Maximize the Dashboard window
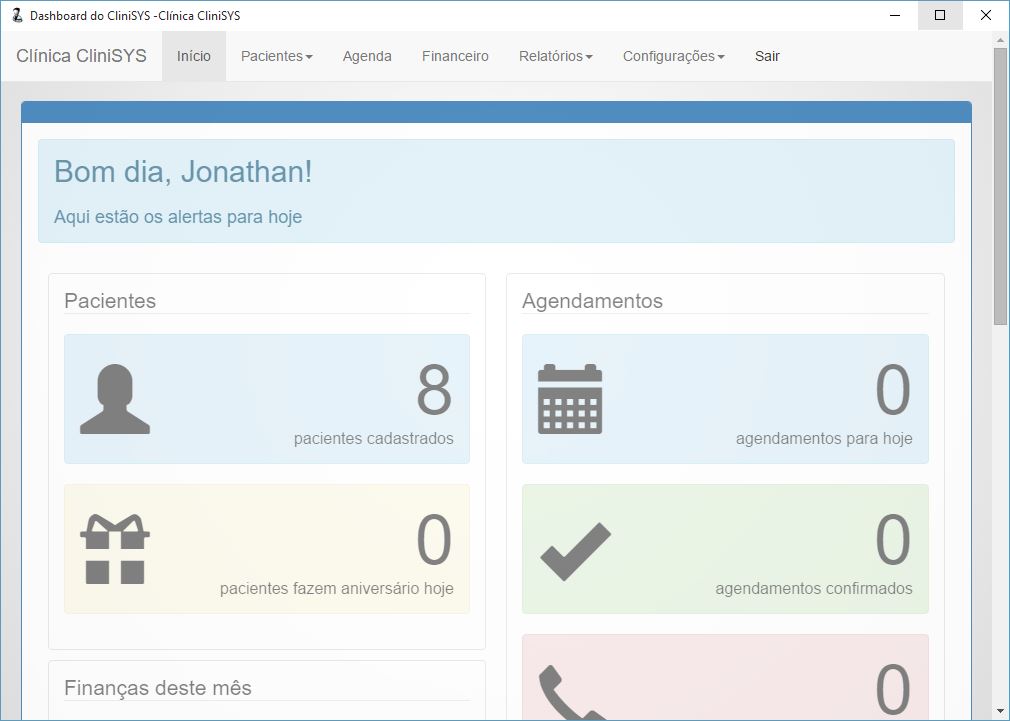The height and width of the screenshot is (721, 1010). coord(940,16)
